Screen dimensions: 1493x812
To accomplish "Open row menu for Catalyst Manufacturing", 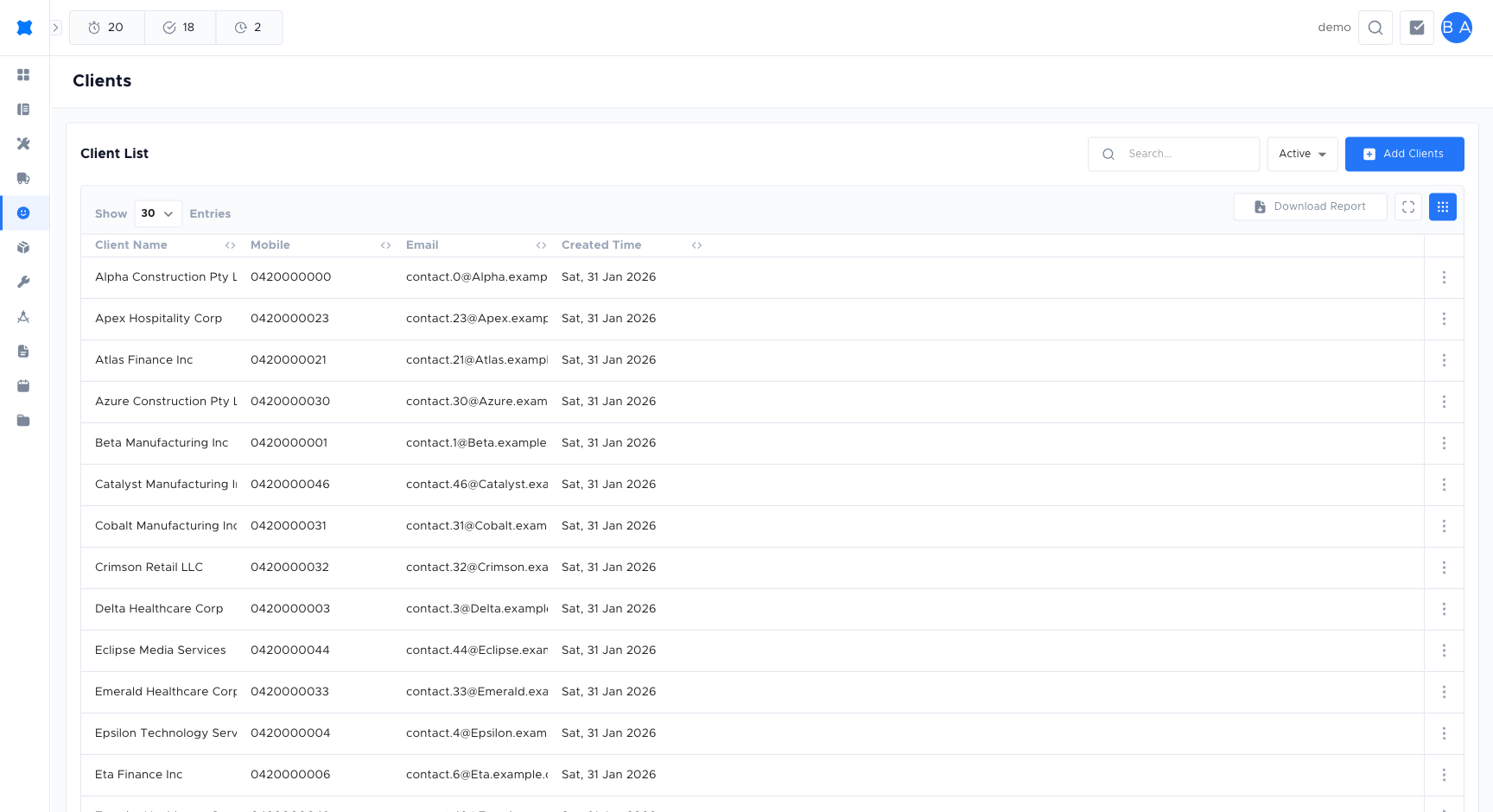I will [x=1444, y=485].
